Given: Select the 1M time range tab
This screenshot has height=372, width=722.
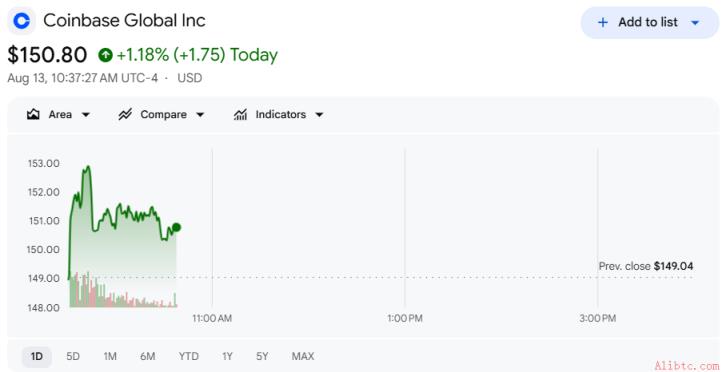Looking at the screenshot, I should point(110,356).
